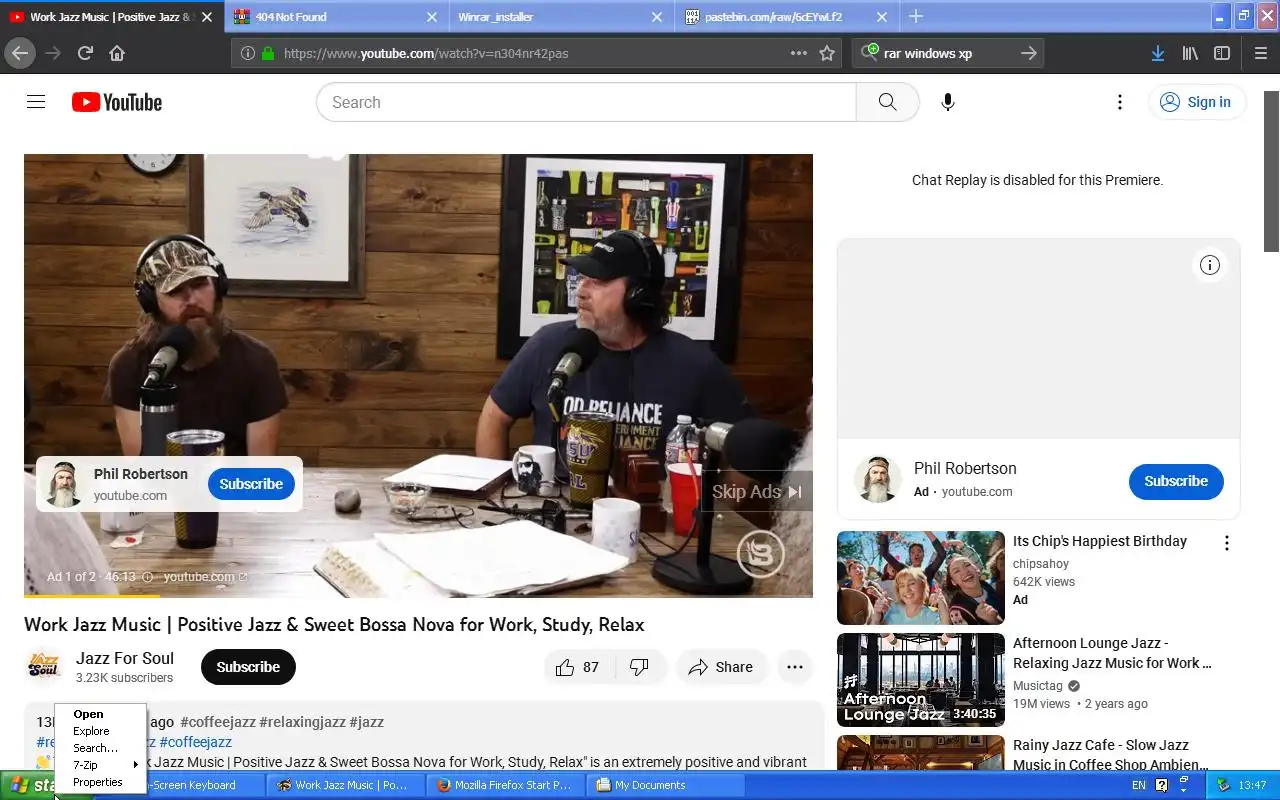Bookmark this page with the star icon

[x=827, y=53]
